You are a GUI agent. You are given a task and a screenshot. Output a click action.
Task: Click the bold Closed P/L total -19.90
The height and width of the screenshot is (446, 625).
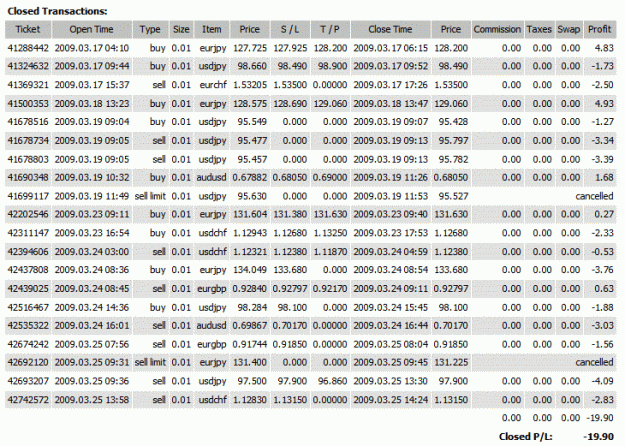599,437
